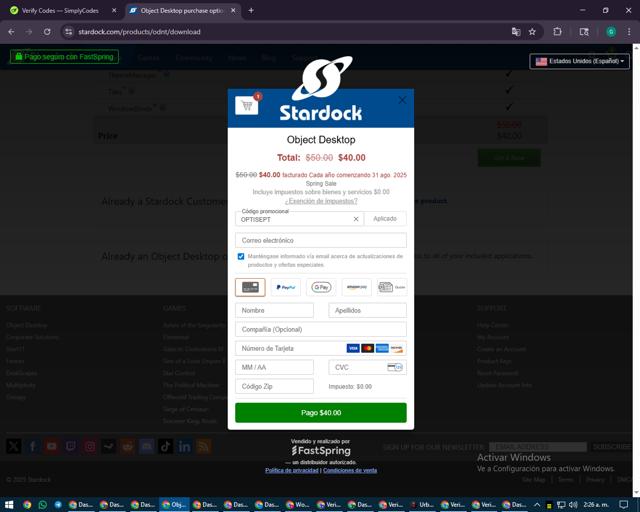This screenshot has width=640, height=512.
Task: Open WhatsApp from the taskbar
Action: click(42, 505)
